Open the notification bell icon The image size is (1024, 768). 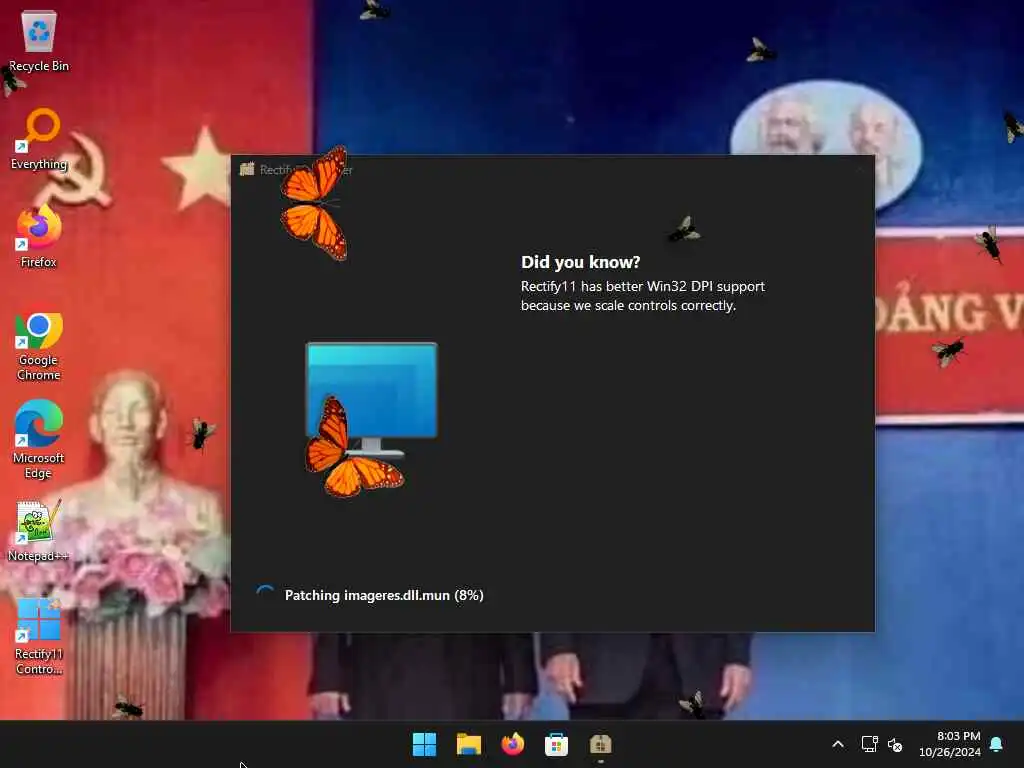[997, 744]
